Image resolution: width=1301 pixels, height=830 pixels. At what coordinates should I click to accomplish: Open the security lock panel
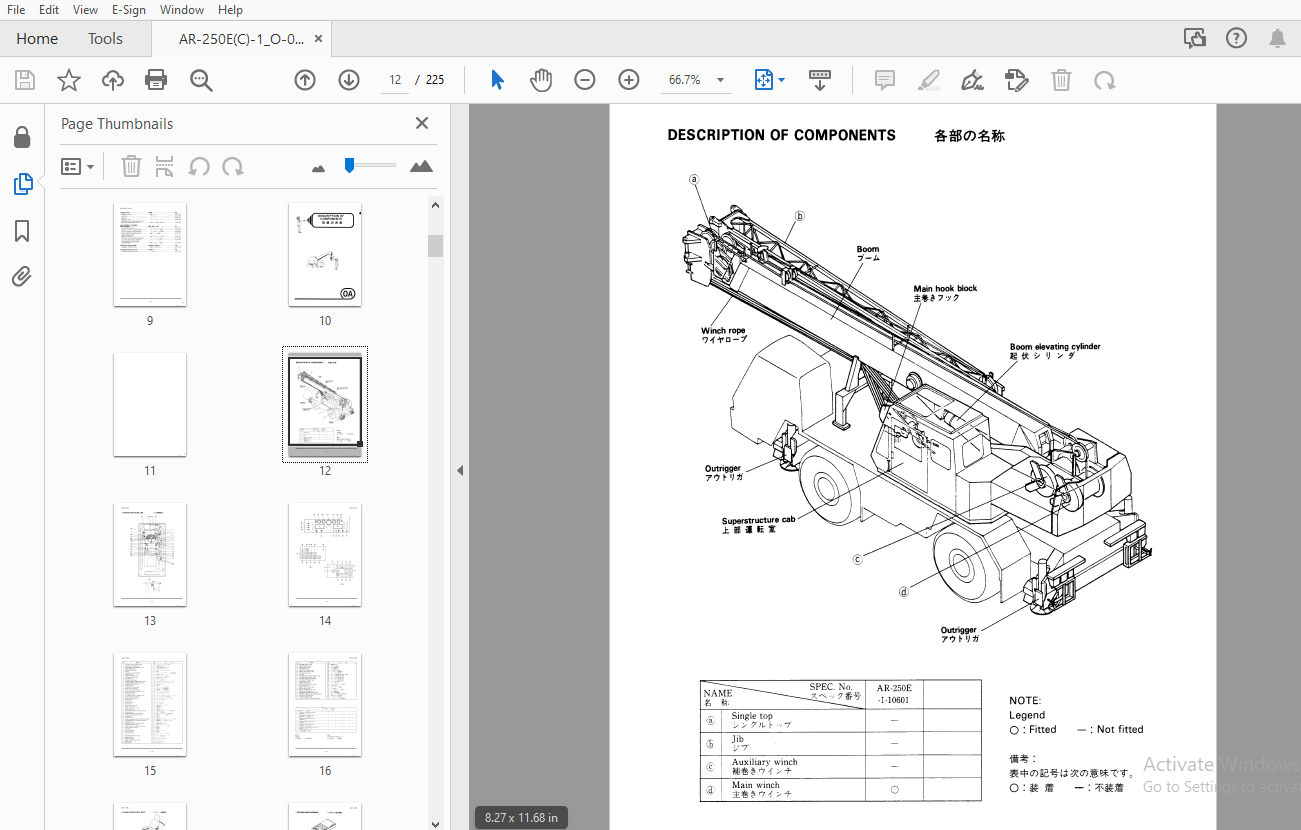click(x=22, y=137)
